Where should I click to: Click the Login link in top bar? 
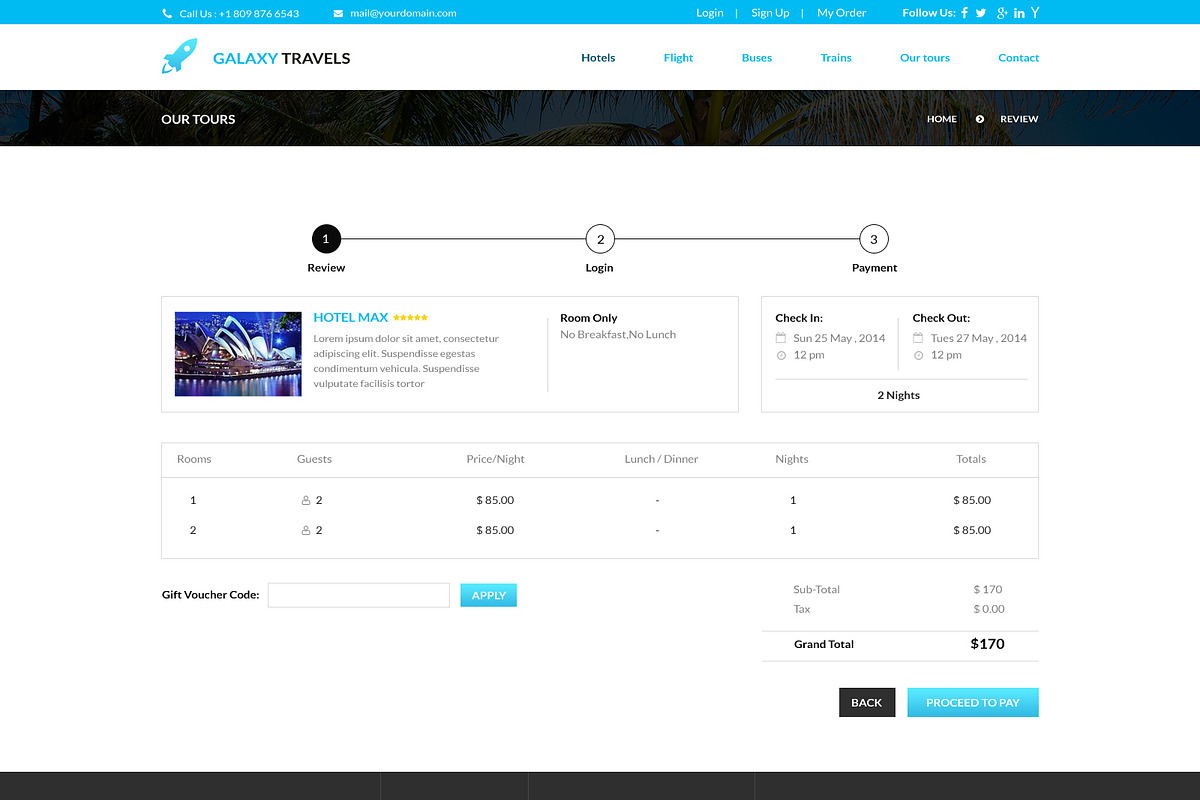pos(710,13)
